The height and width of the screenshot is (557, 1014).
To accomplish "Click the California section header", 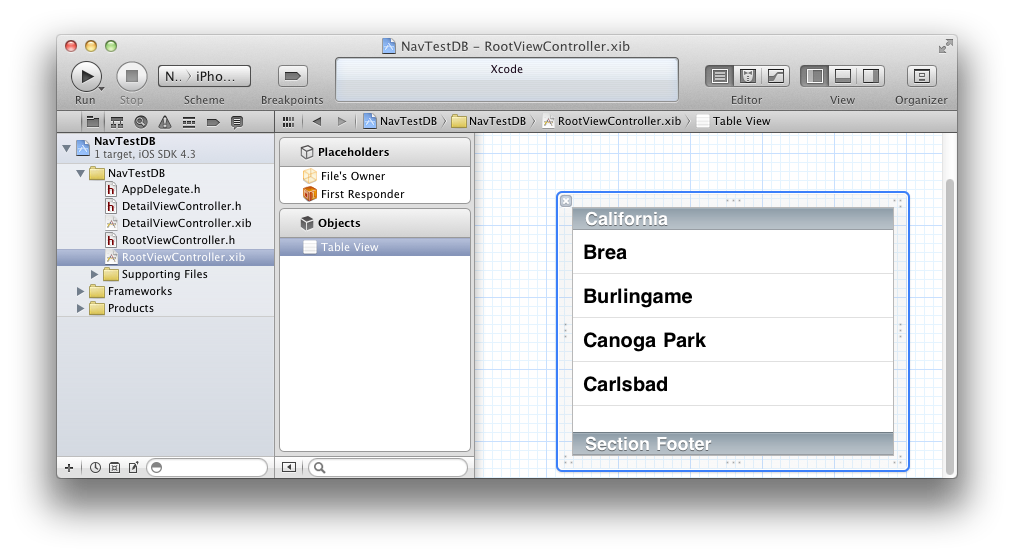I will tap(733, 219).
